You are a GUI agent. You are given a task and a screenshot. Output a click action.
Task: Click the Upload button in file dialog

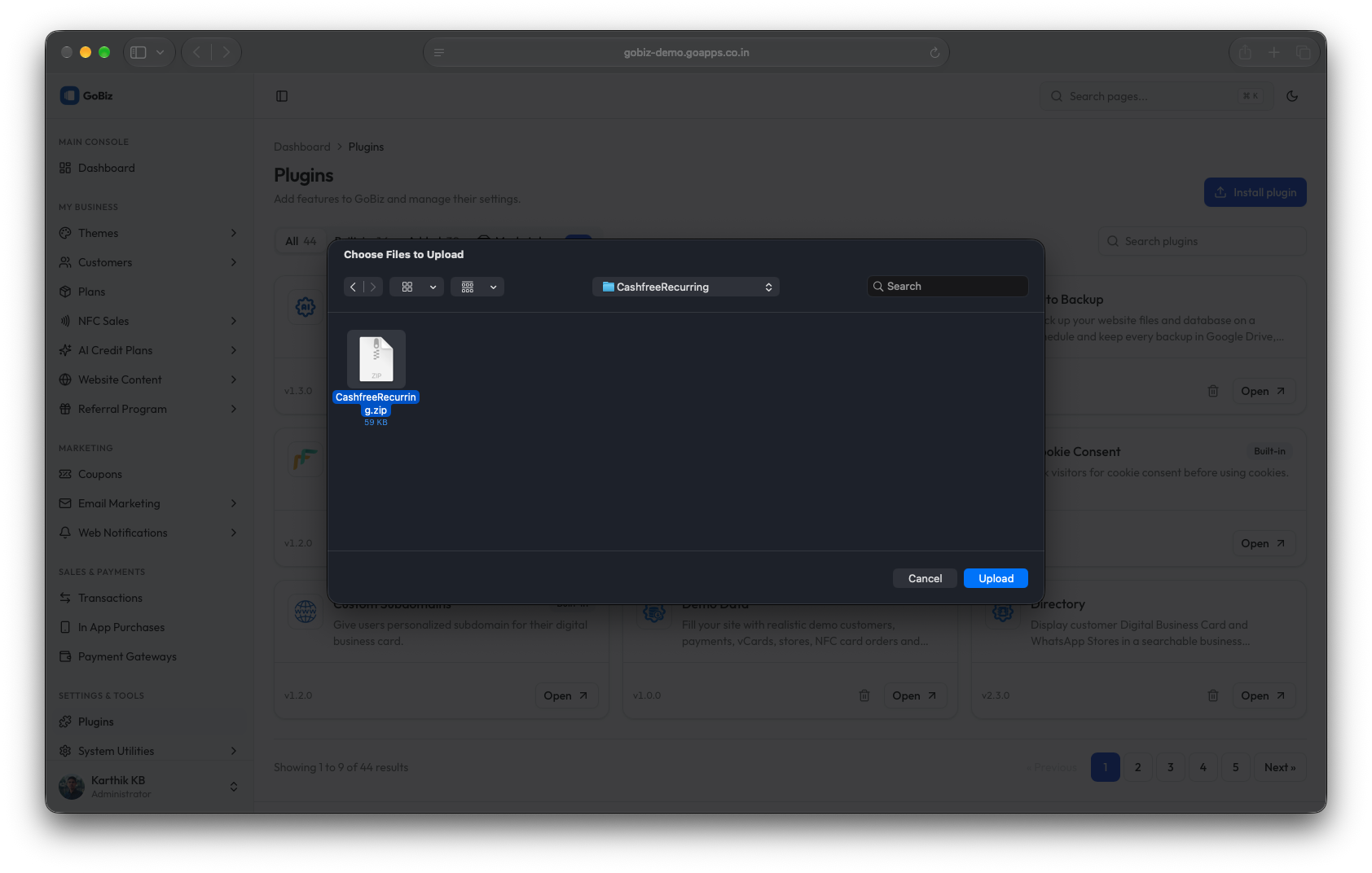point(996,578)
